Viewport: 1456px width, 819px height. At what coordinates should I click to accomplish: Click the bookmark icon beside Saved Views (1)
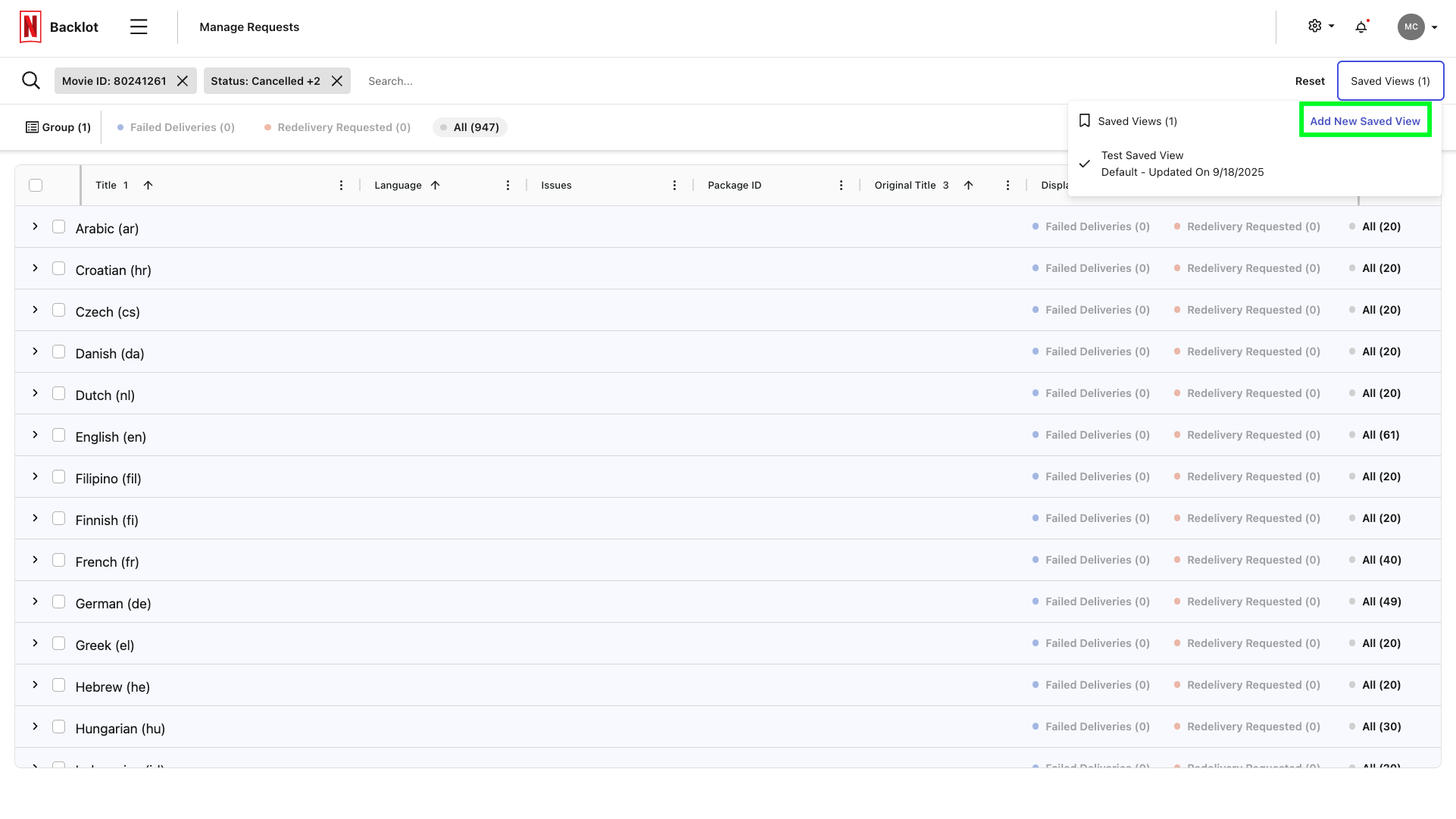tap(1085, 120)
